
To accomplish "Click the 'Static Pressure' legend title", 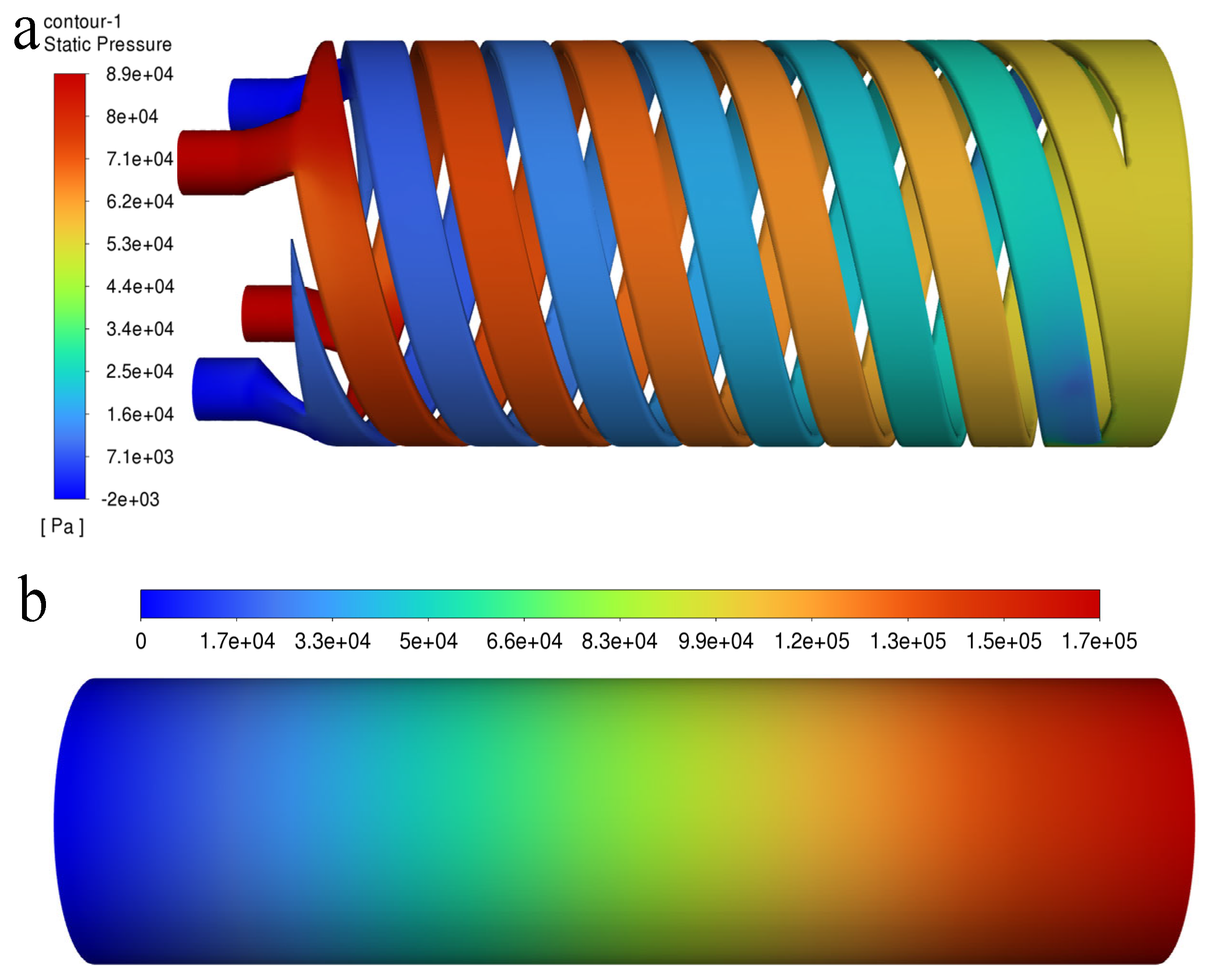I will (107, 44).
